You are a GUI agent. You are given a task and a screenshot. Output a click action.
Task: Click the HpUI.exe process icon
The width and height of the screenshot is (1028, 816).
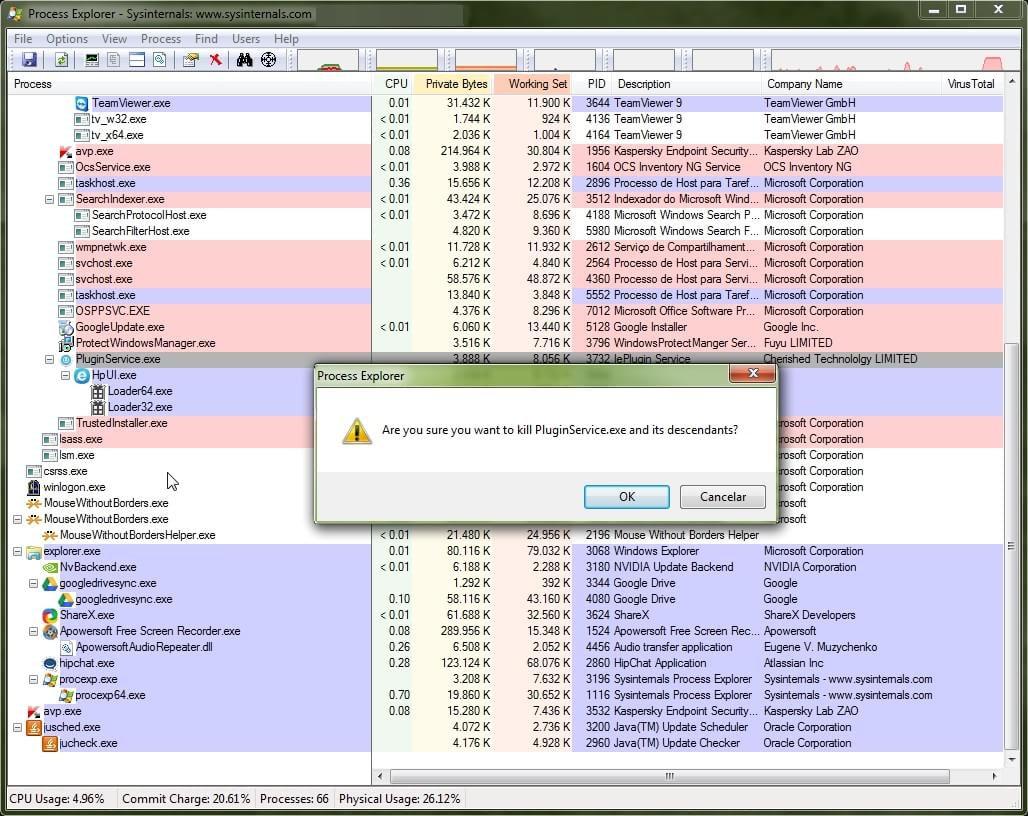click(81, 376)
